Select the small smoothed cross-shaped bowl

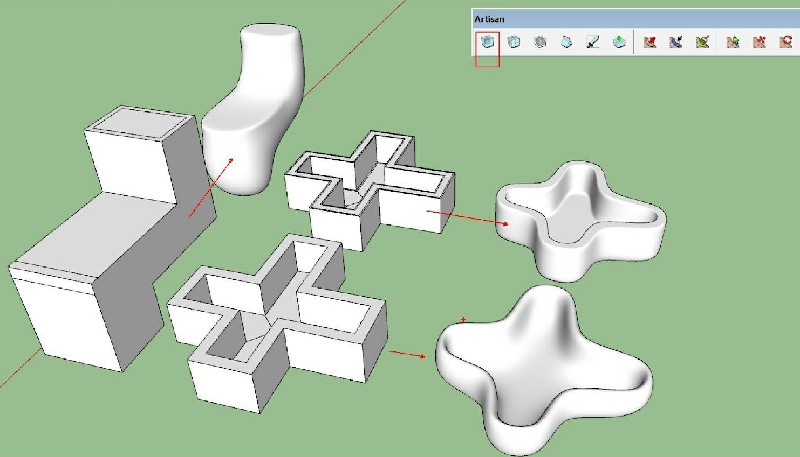coord(581,220)
